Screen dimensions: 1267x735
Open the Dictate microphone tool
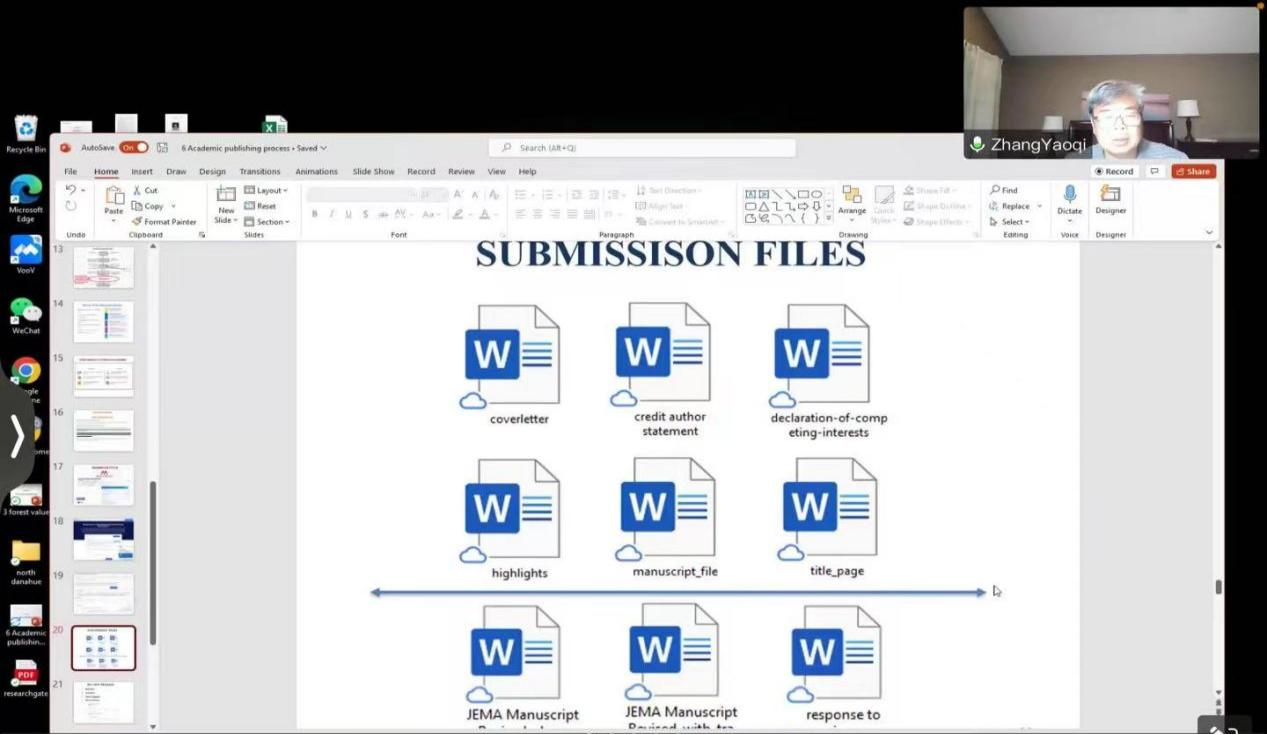1069,194
